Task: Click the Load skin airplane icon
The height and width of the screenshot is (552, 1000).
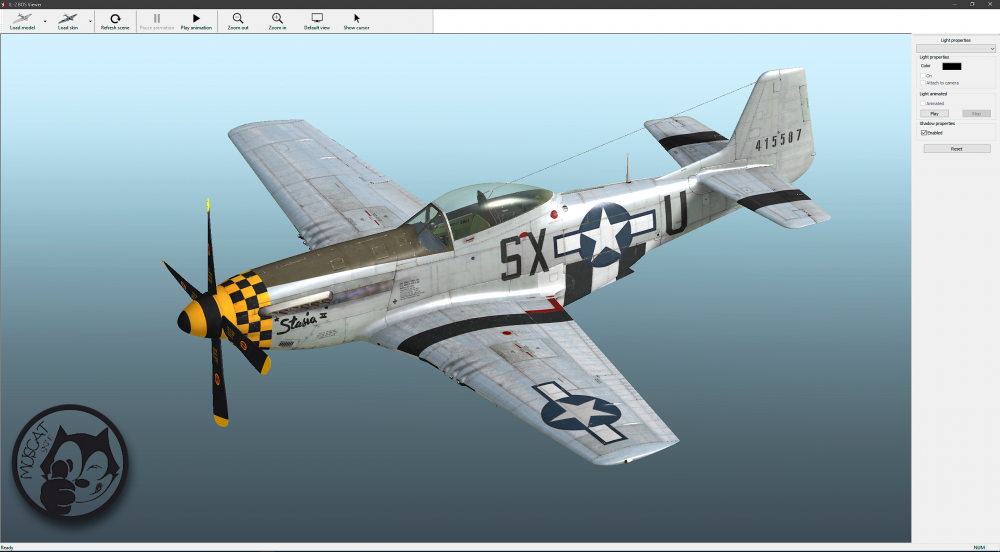Action: (x=68, y=19)
